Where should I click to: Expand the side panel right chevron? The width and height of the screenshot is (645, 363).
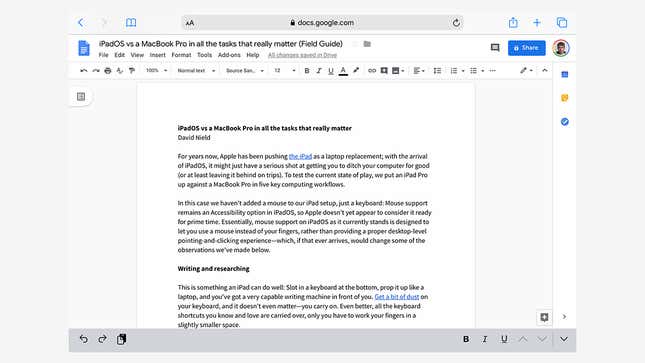[564, 316]
